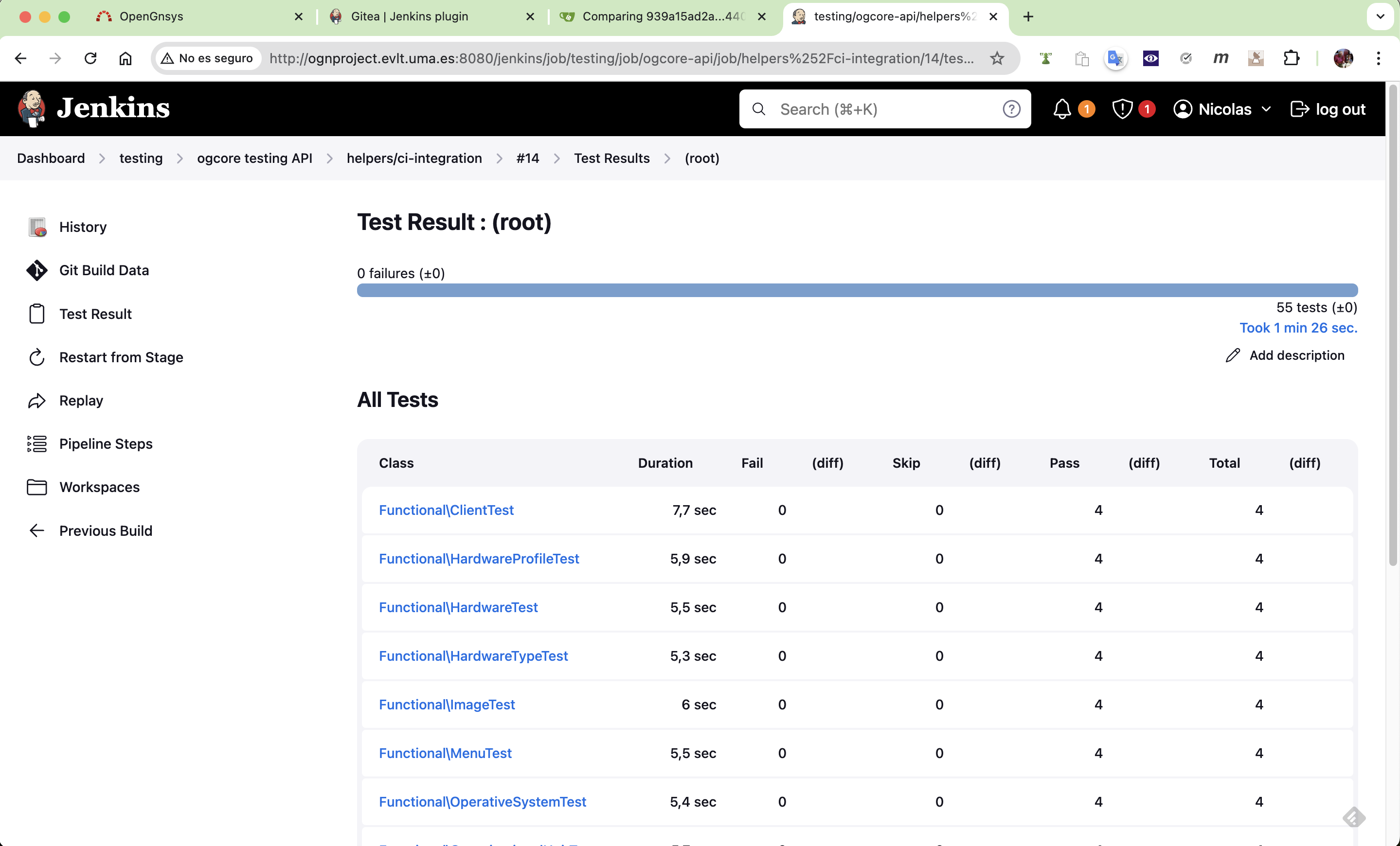Screen dimensions: 1400x846
Task: Open notifications bell icon
Action: tap(1062, 109)
